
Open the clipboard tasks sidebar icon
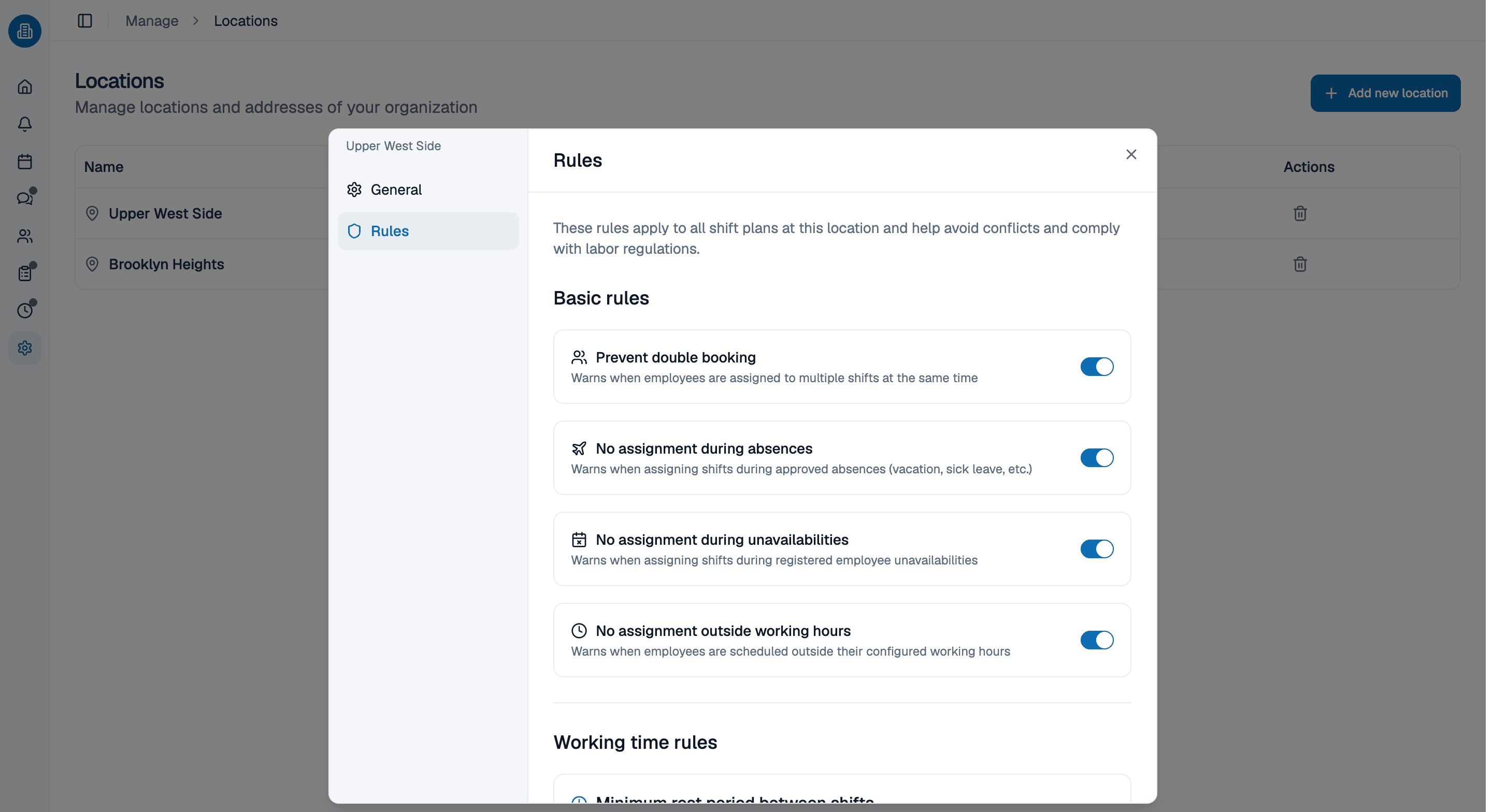25,273
